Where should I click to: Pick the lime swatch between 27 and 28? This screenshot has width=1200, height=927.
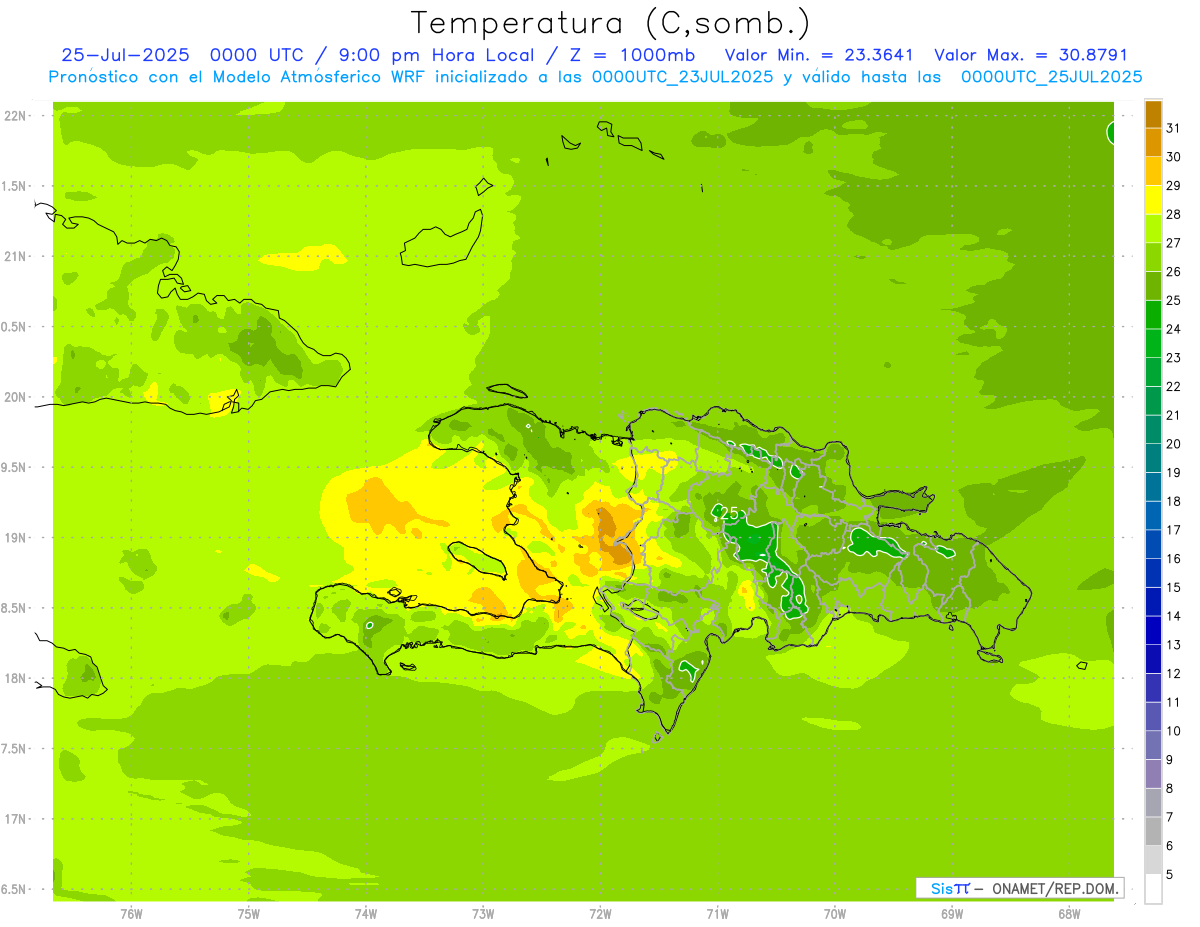(1153, 228)
